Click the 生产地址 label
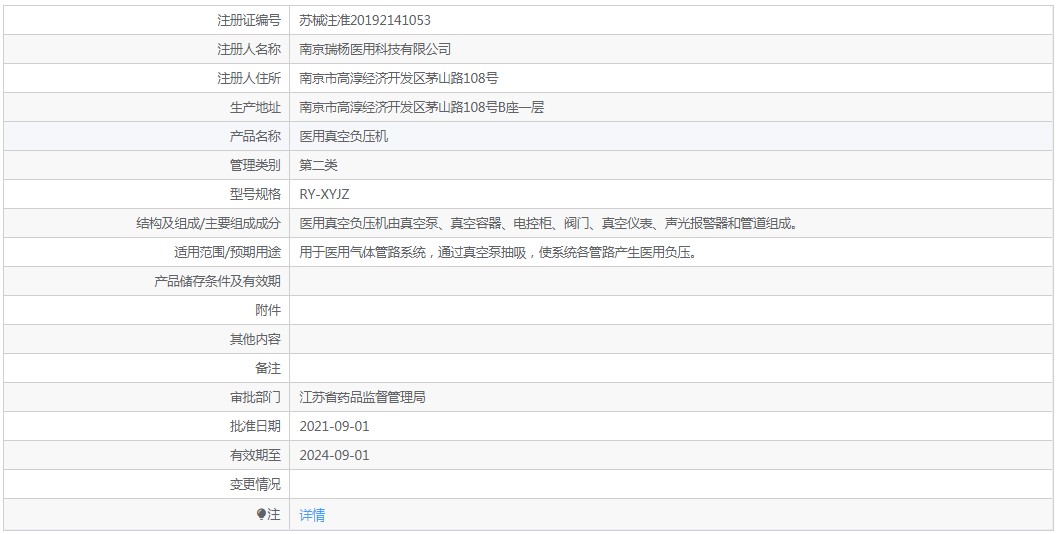Viewport: 1058px width, 534px height. point(255,107)
